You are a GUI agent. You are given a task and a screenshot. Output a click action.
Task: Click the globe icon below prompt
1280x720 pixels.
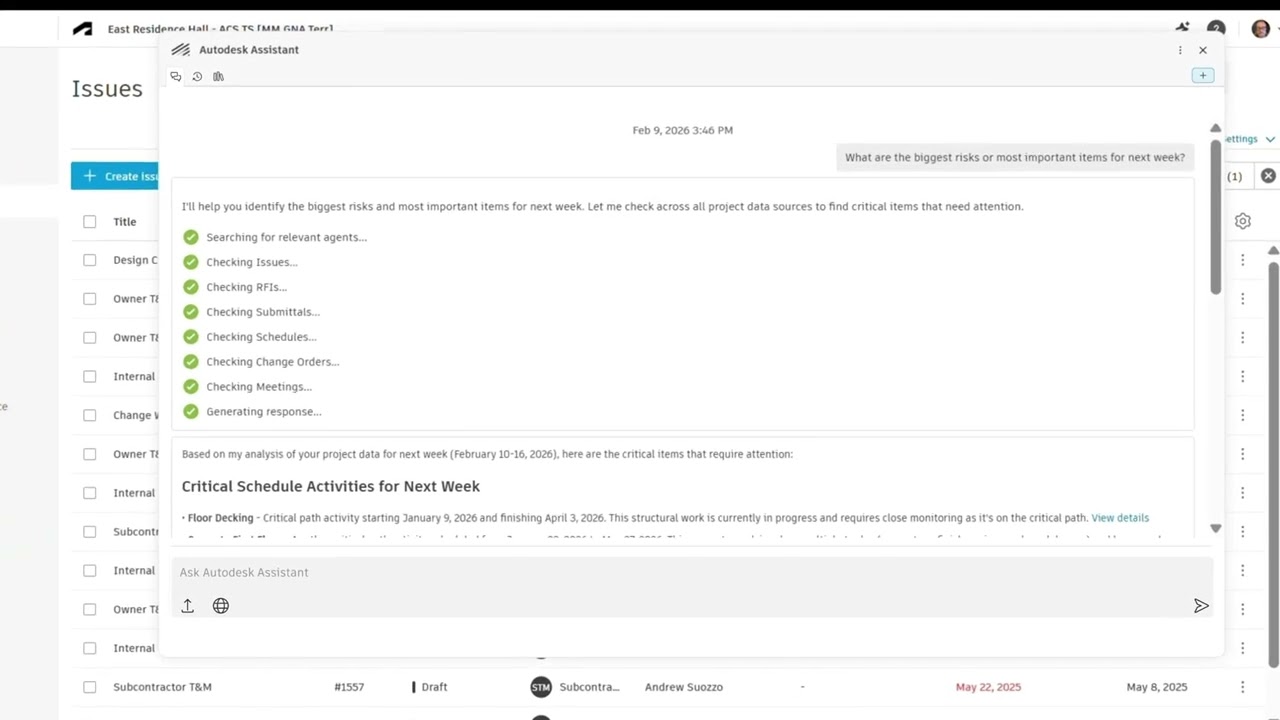coord(221,606)
